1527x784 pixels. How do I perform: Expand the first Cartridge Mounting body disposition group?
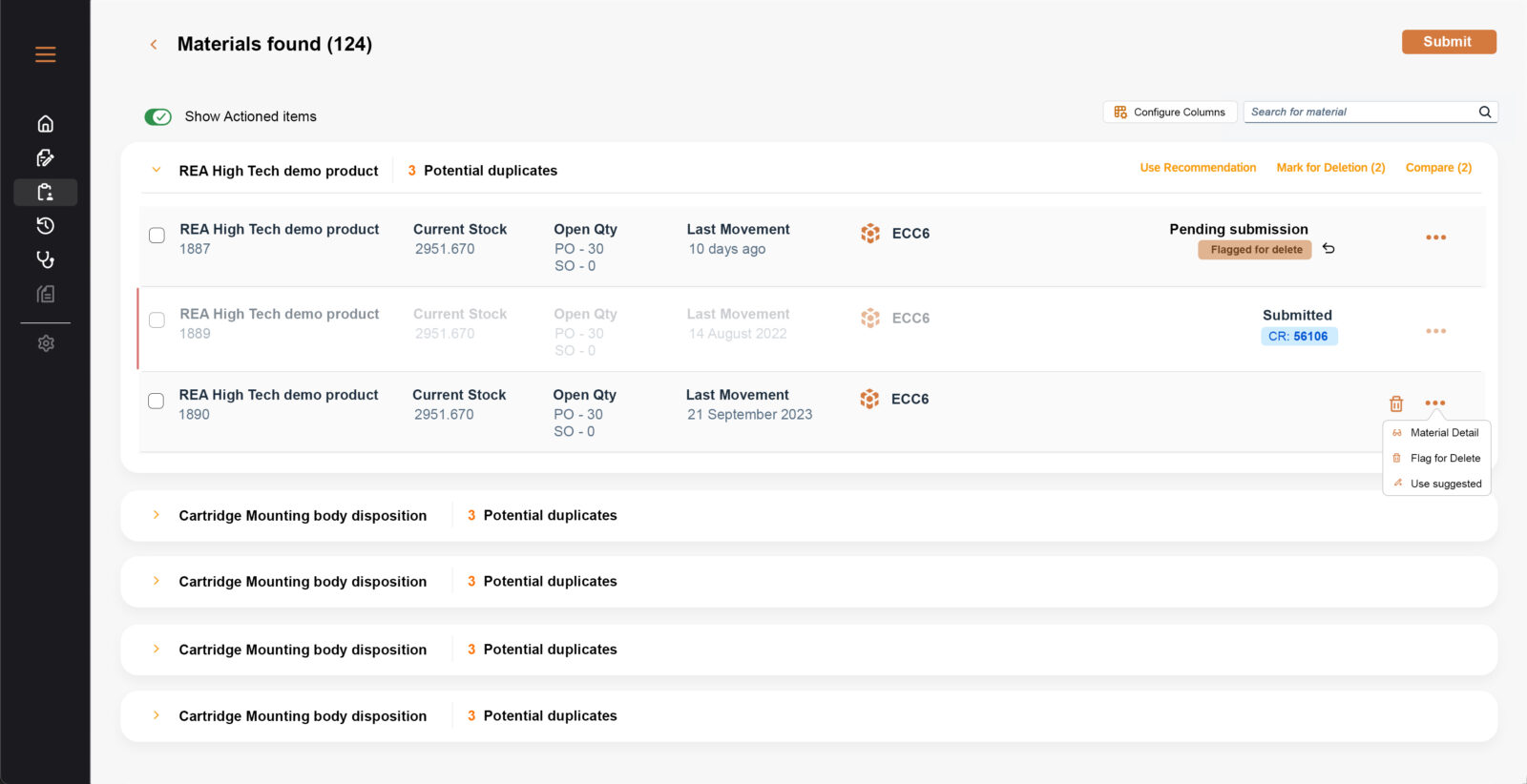[x=157, y=515]
